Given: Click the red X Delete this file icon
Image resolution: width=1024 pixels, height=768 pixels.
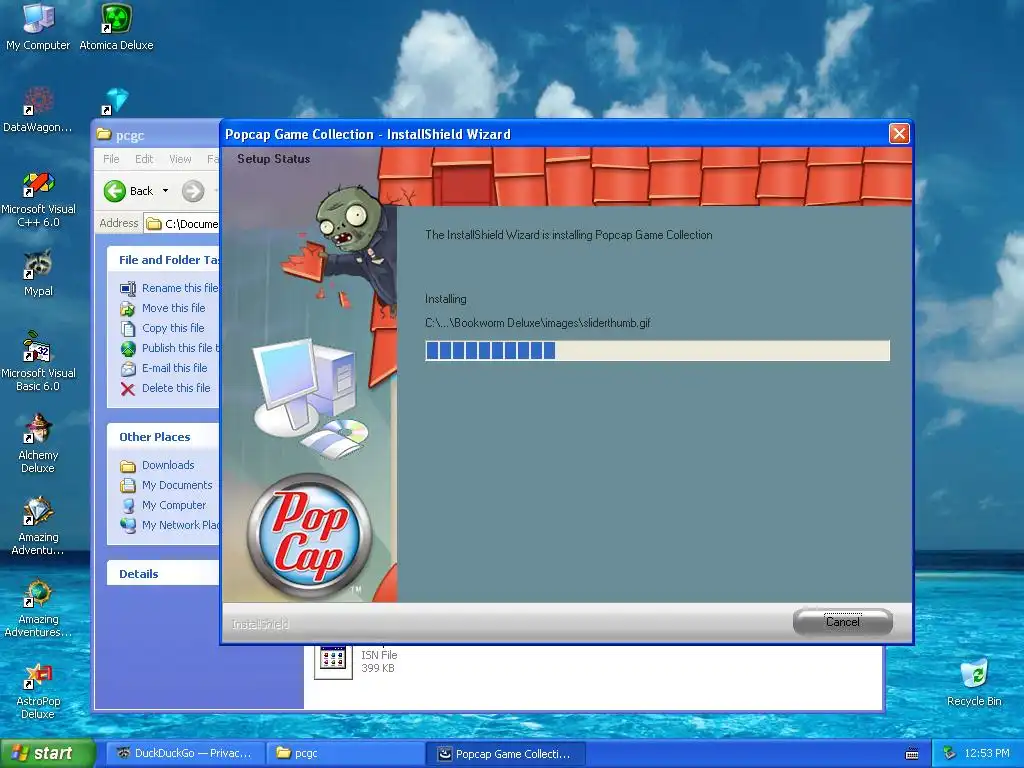Looking at the screenshot, I should (x=128, y=389).
